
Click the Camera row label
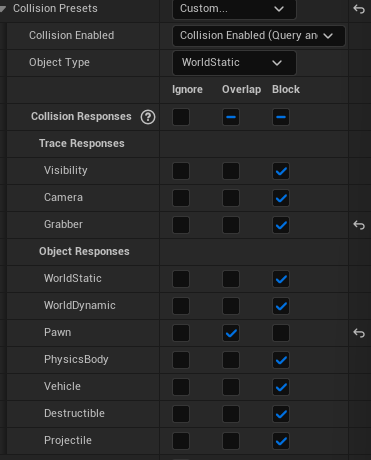coord(63,197)
